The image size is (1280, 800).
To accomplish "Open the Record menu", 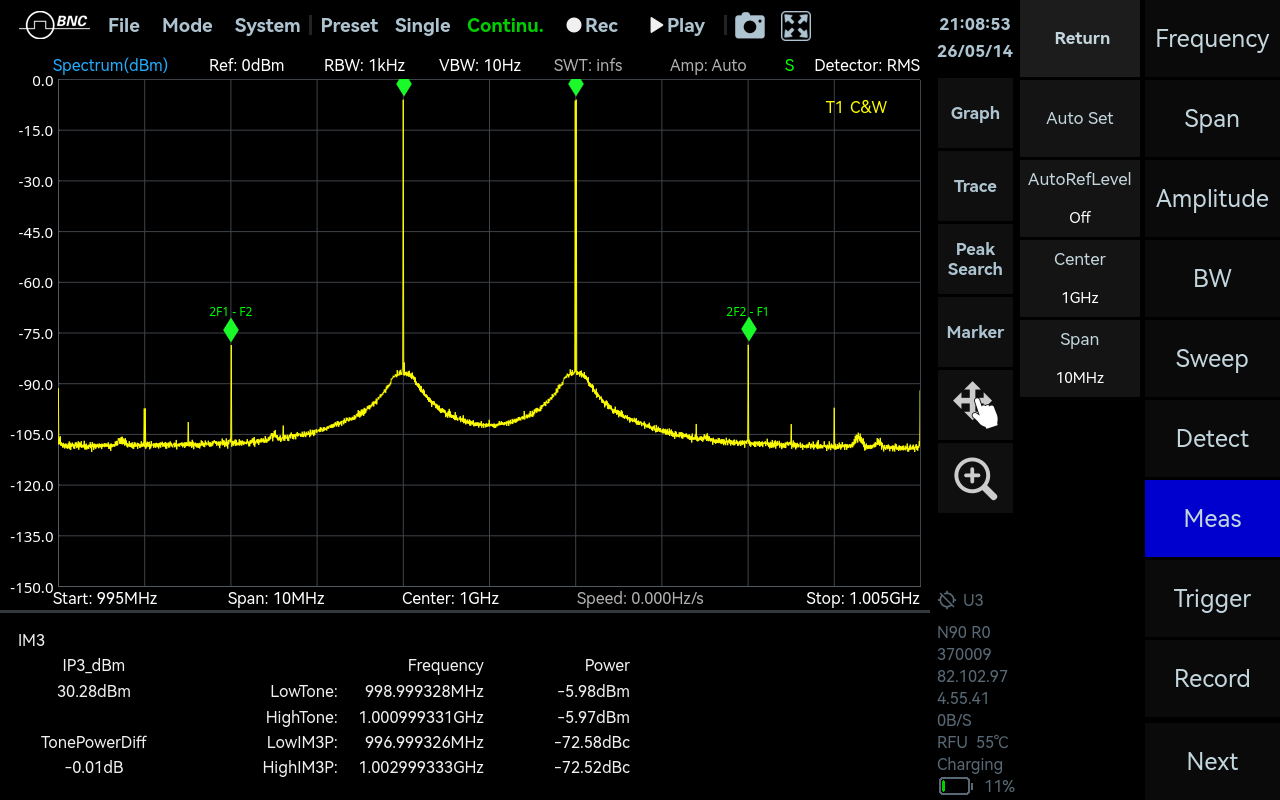I will (1212, 678).
